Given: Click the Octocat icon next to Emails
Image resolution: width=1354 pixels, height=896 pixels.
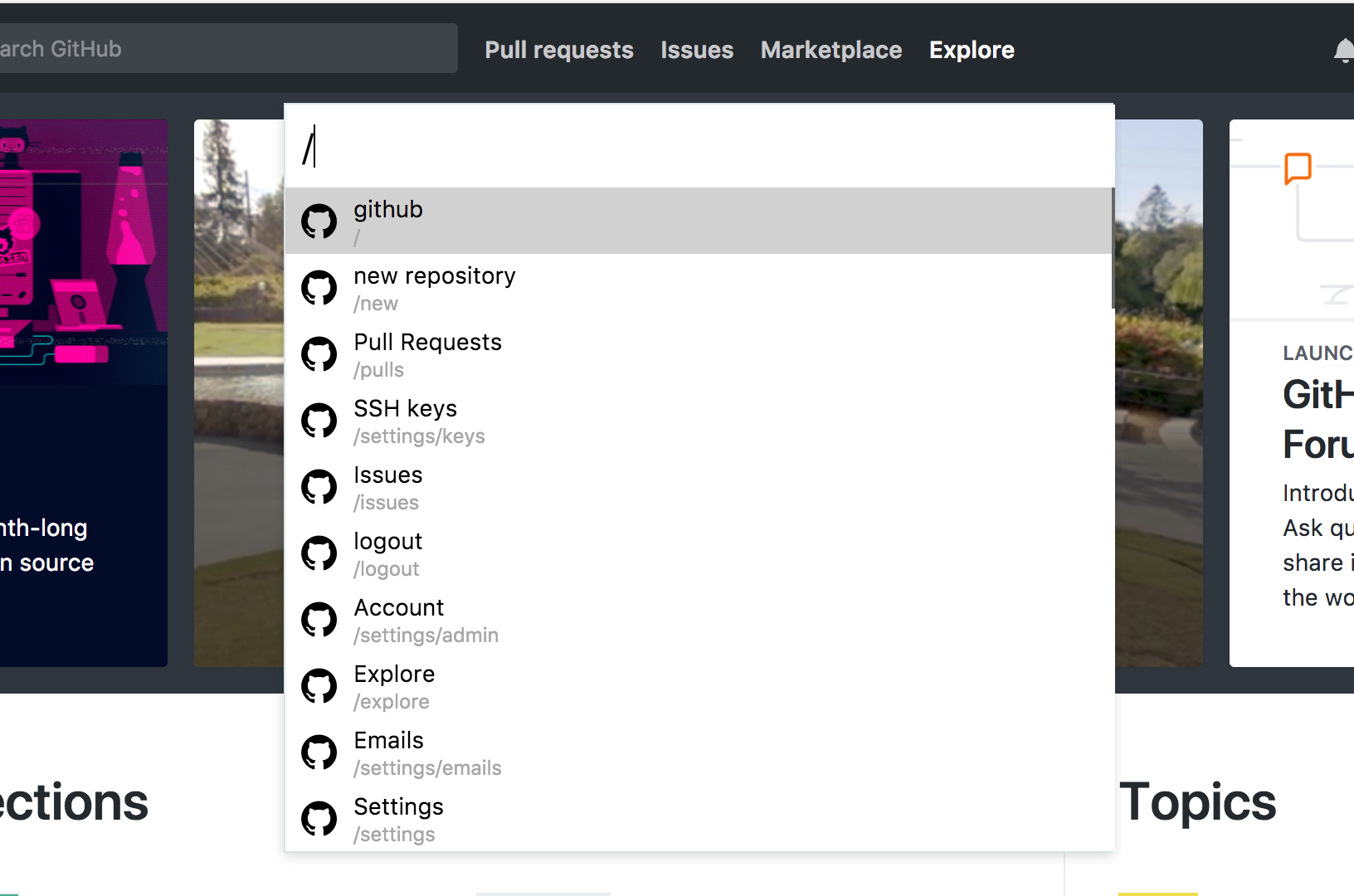Looking at the screenshot, I should (319, 752).
